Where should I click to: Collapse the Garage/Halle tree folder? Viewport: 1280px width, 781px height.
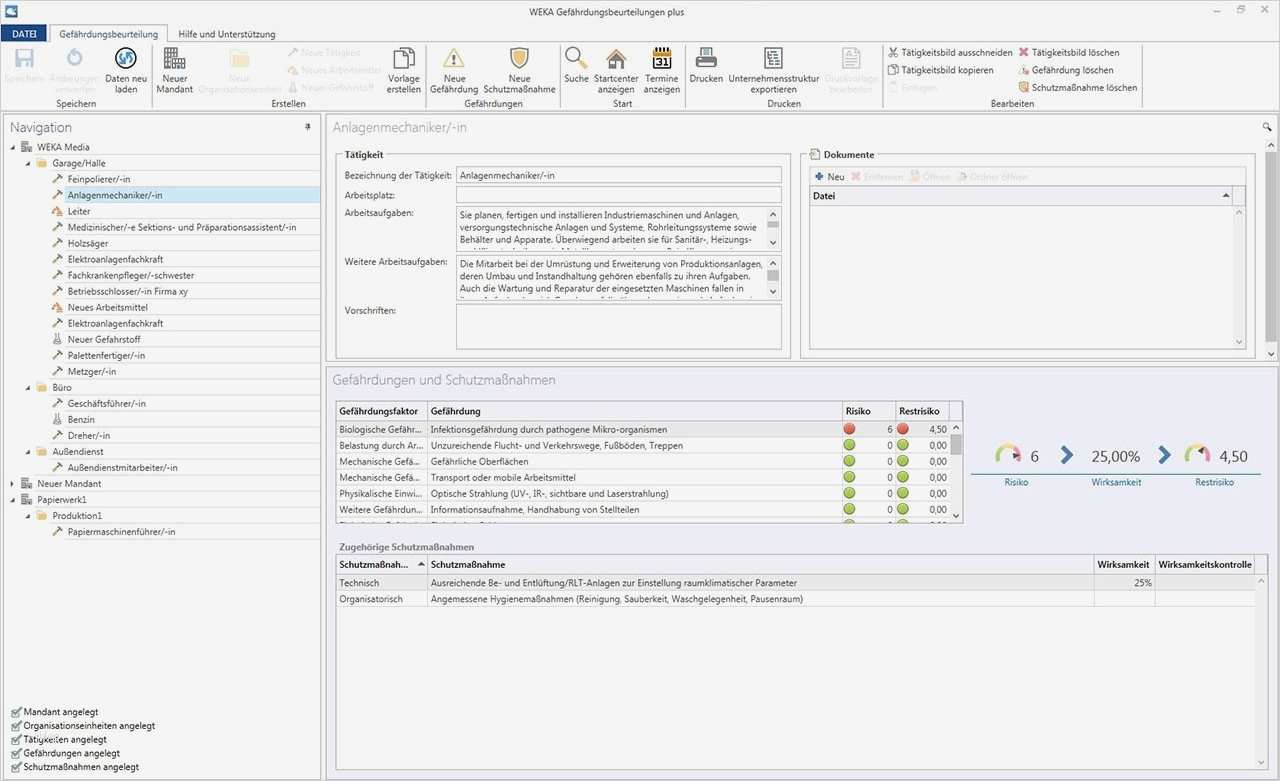pos(28,163)
